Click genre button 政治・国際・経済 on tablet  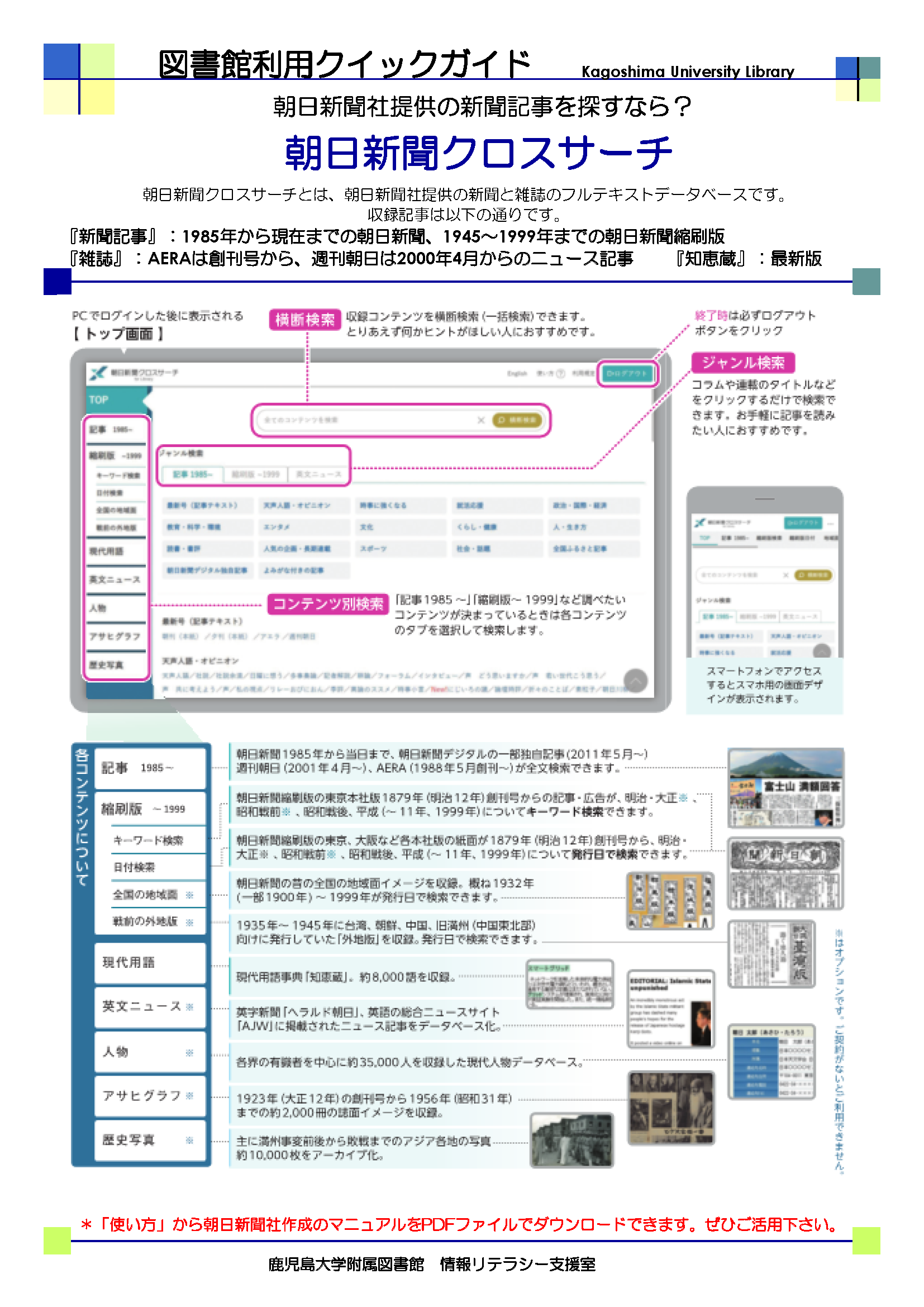click(594, 506)
